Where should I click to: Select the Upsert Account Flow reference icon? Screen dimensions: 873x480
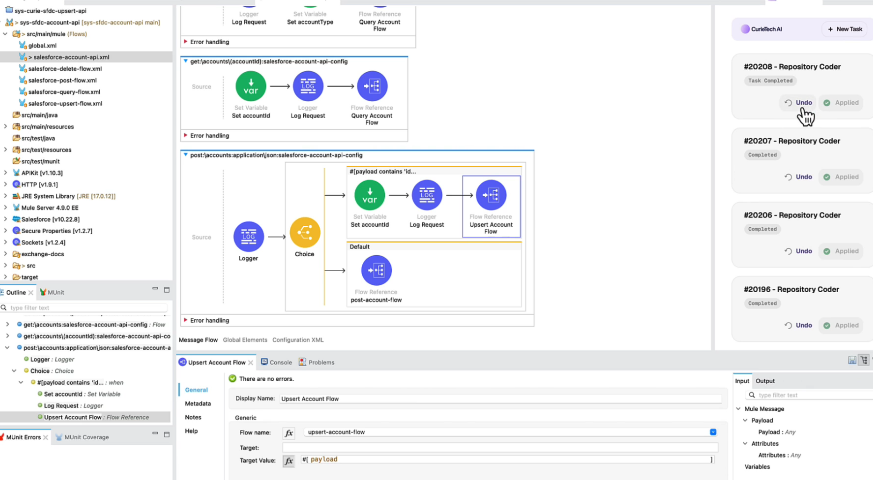click(491, 195)
